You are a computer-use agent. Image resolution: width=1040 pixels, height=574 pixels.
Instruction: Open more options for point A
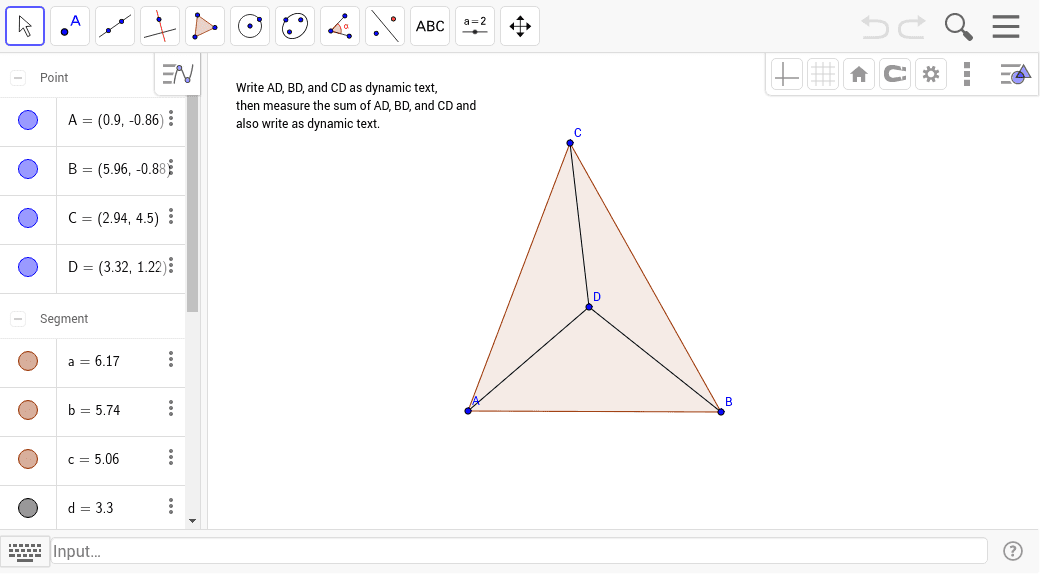tap(171, 119)
